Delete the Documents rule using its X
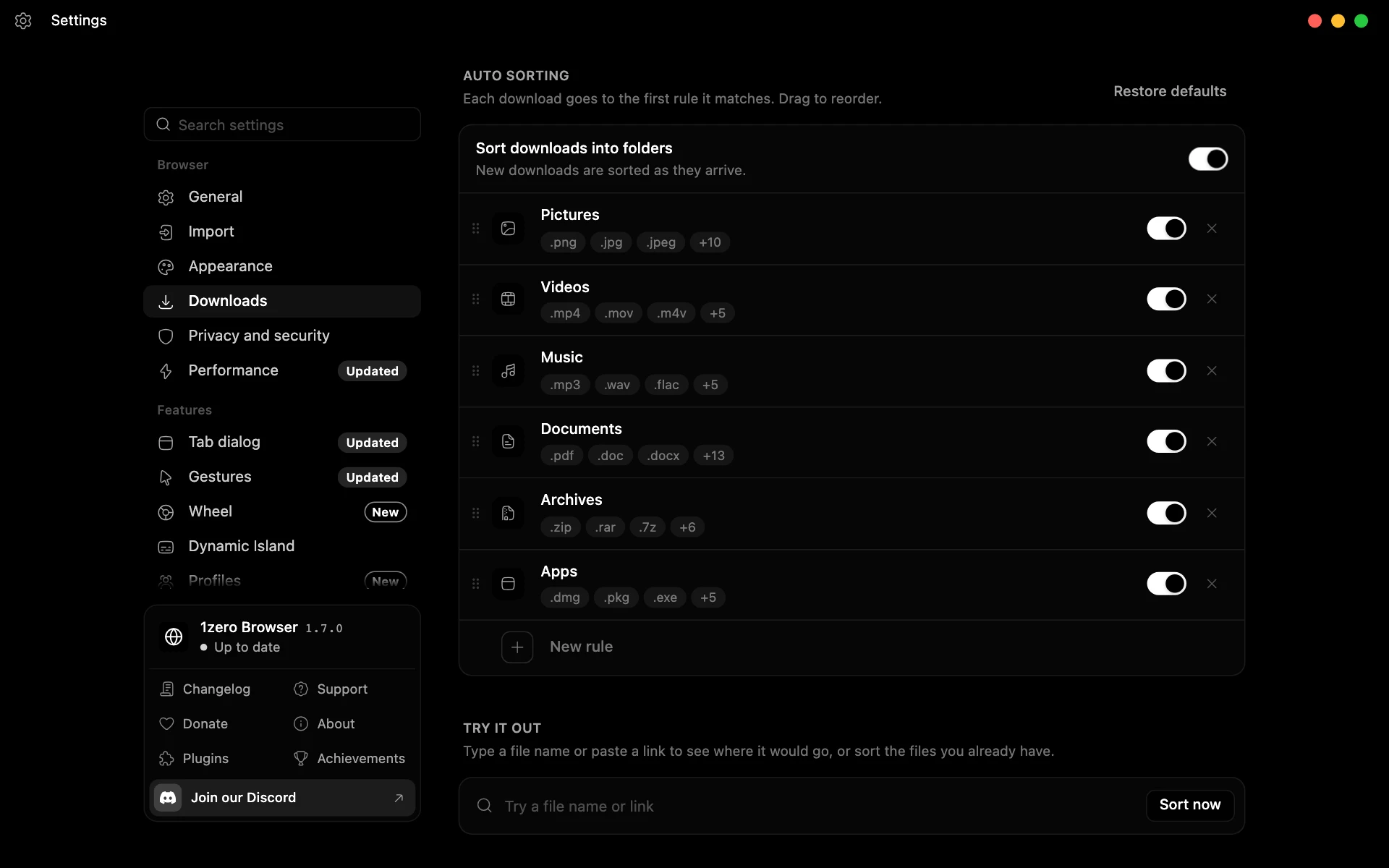Image resolution: width=1389 pixels, height=868 pixels. tap(1212, 441)
